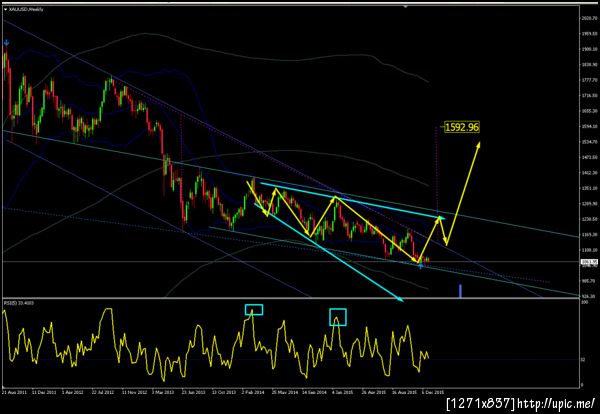The image size is (600, 414).
Task: Click the triangle beside the XAUUSD,Weekly title
Action: tap(6, 9)
